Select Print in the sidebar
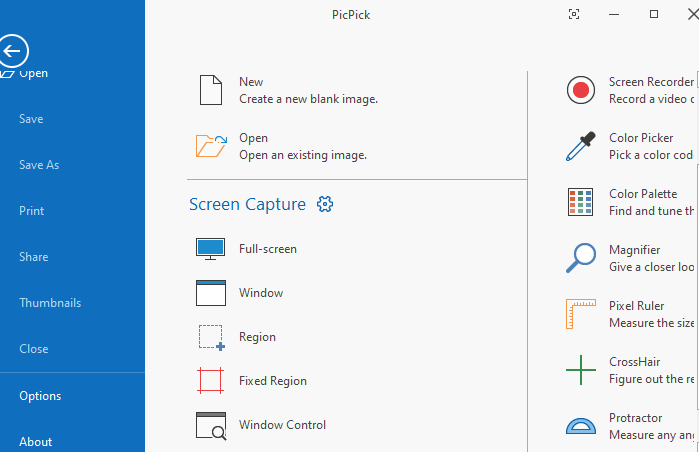 [x=31, y=211]
